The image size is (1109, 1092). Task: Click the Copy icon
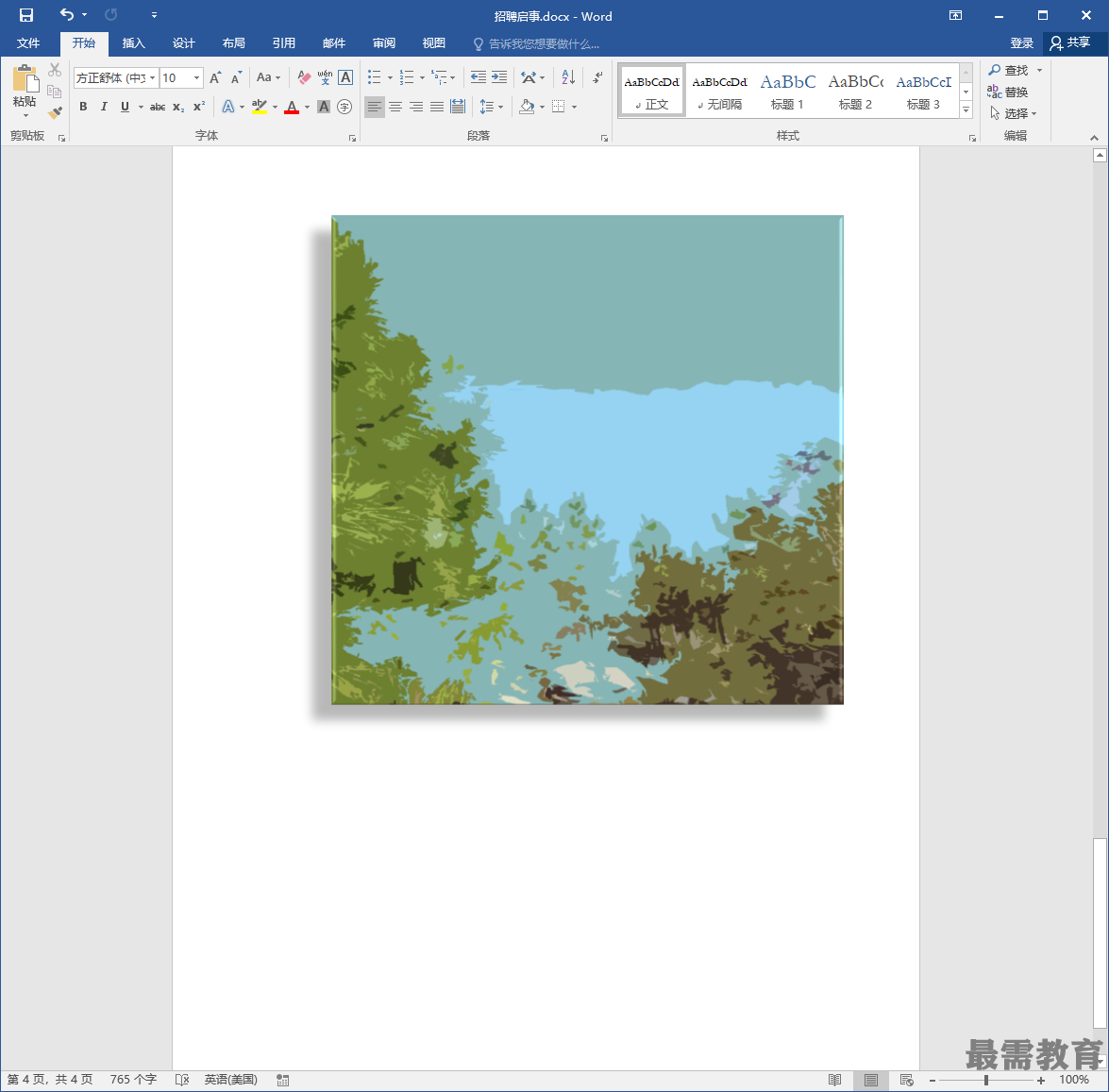pyautogui.click(x=55, y=92)
